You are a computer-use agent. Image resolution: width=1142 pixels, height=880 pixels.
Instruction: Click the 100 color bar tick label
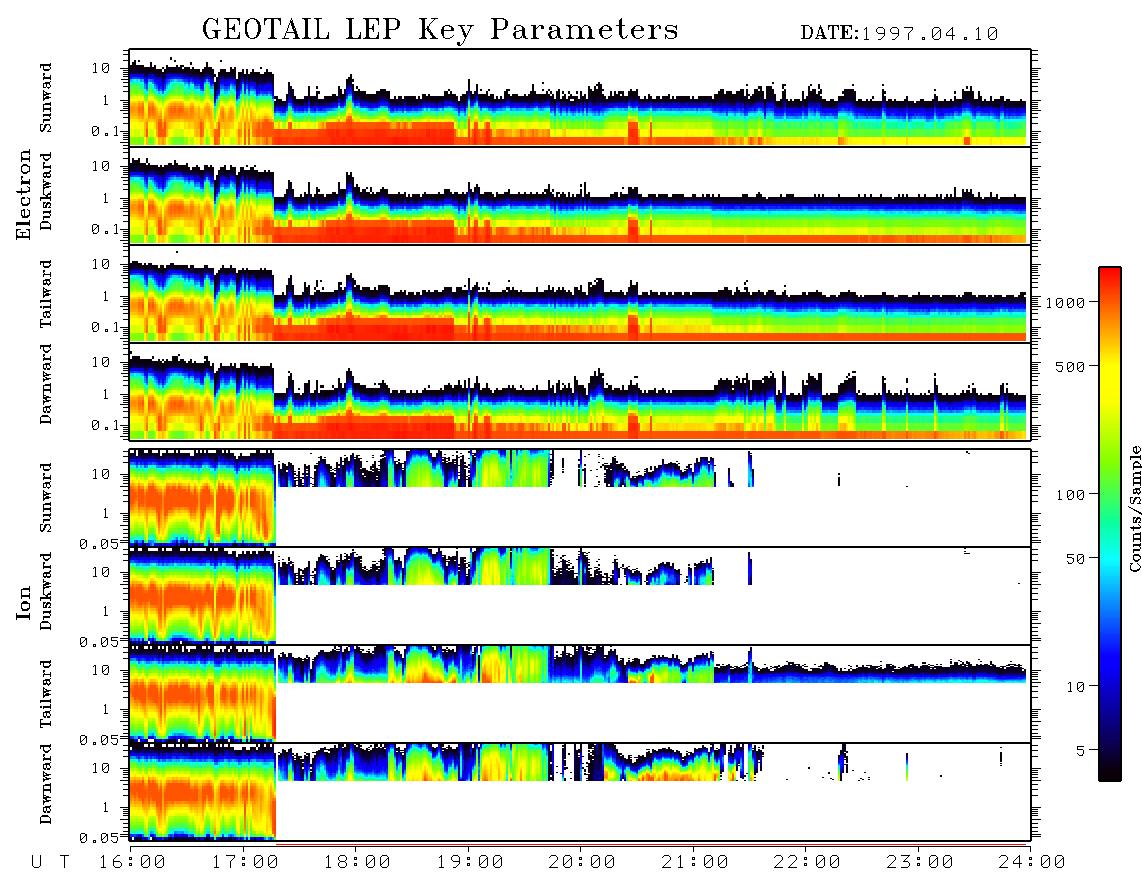coord(1070,495)
